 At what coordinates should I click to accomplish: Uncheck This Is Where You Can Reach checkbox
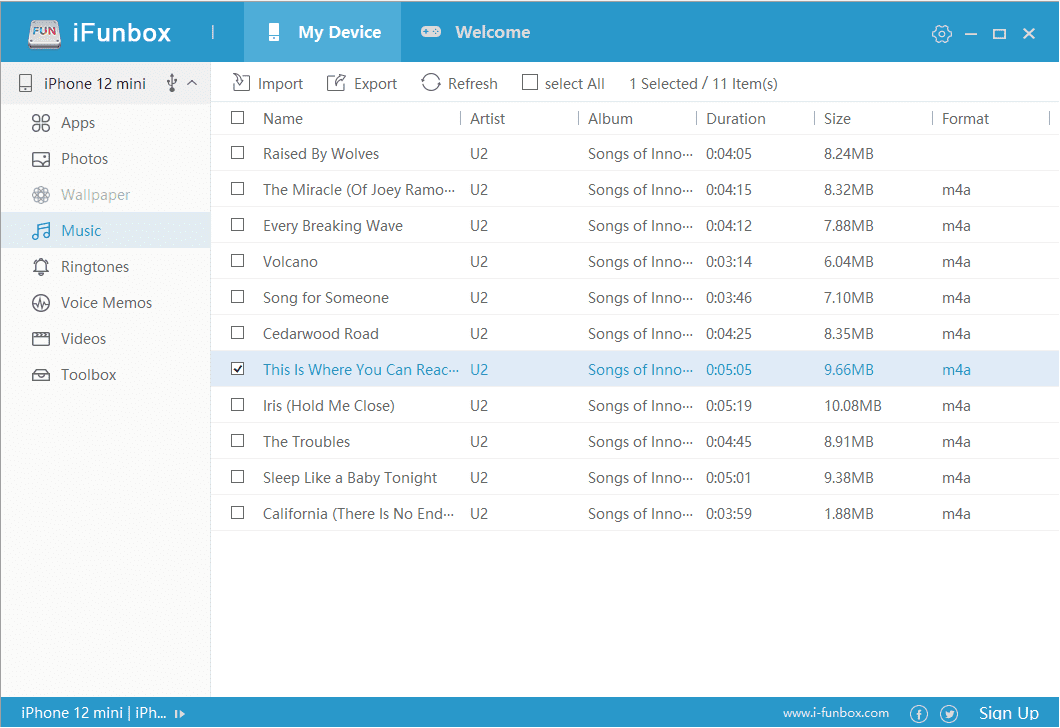(x=237, y=368)
